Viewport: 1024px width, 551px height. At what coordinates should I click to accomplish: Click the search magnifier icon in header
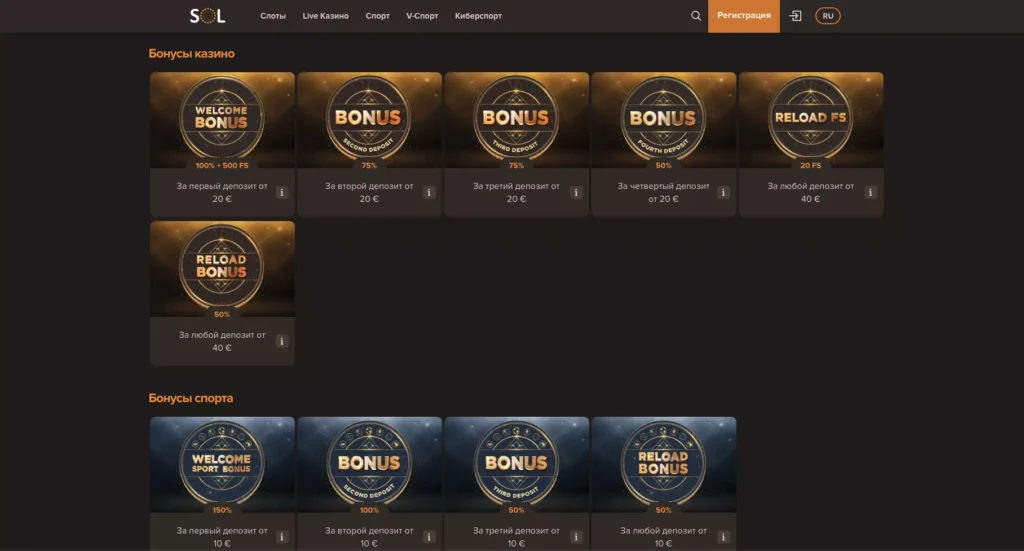[696, 16]
